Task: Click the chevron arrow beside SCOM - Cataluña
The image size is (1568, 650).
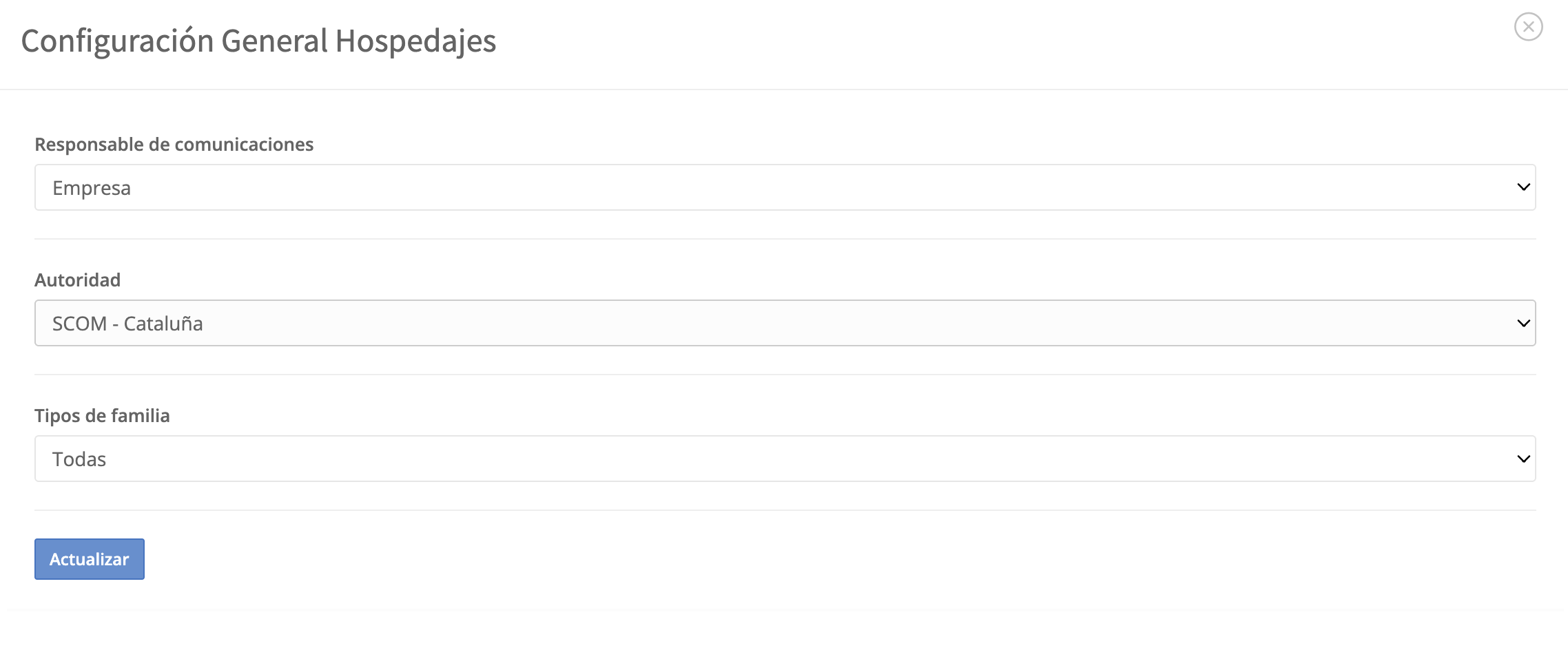Action: (x=1523, y=323)
